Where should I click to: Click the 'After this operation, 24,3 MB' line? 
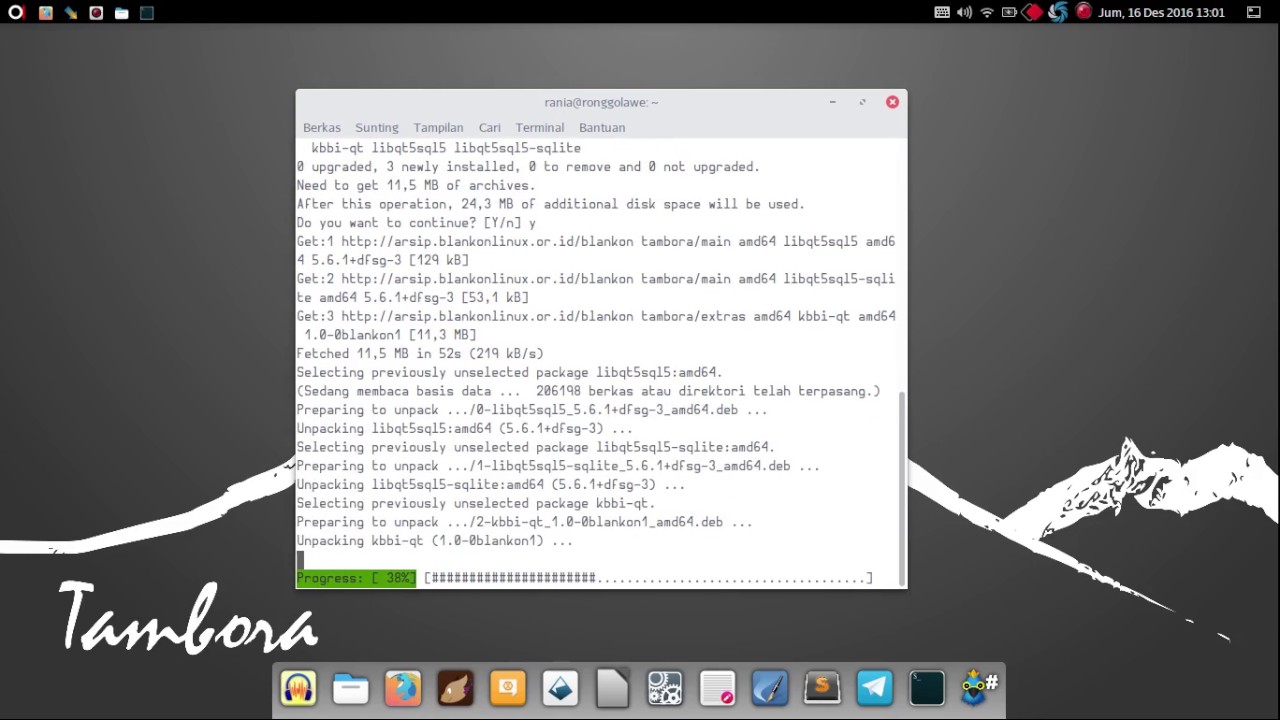[550, 204]
